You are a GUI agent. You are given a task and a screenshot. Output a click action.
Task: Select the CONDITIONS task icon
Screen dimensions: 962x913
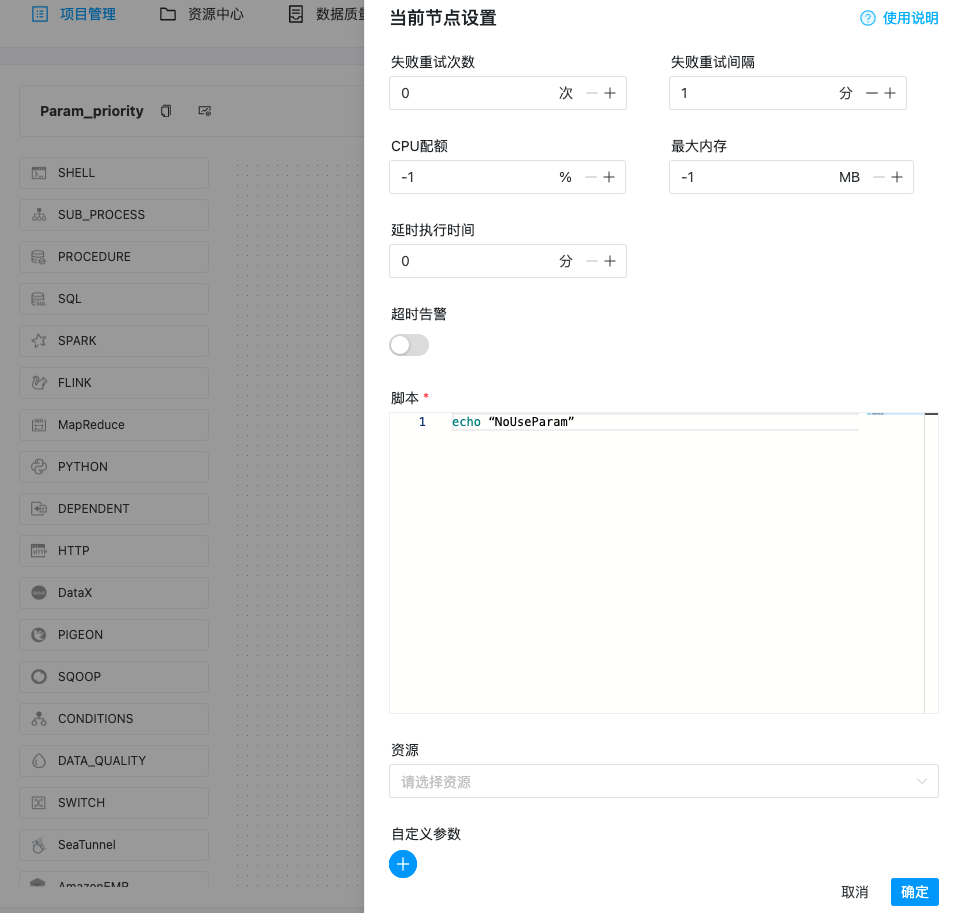(39, 718)
